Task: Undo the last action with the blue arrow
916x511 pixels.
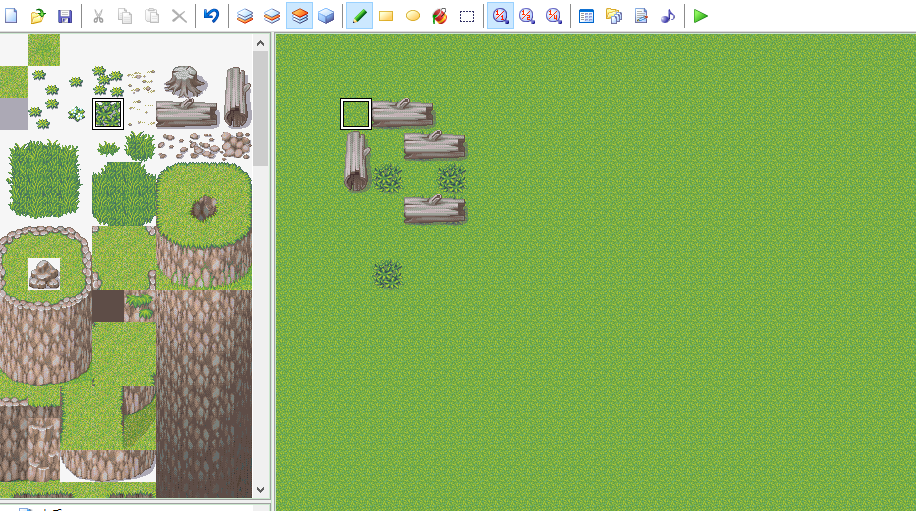Action: 211,16
